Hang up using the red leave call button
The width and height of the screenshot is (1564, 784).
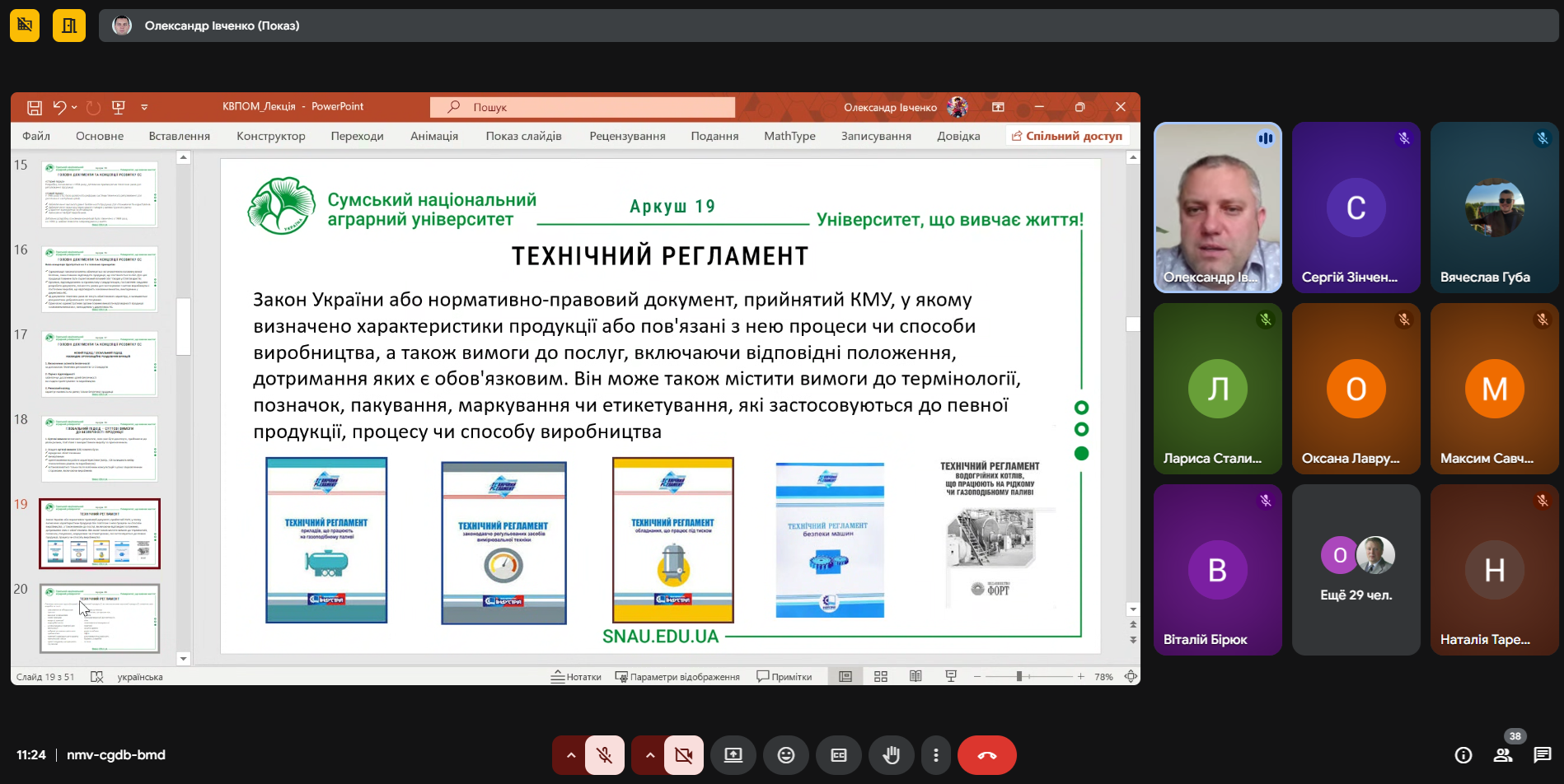(986, 755)
